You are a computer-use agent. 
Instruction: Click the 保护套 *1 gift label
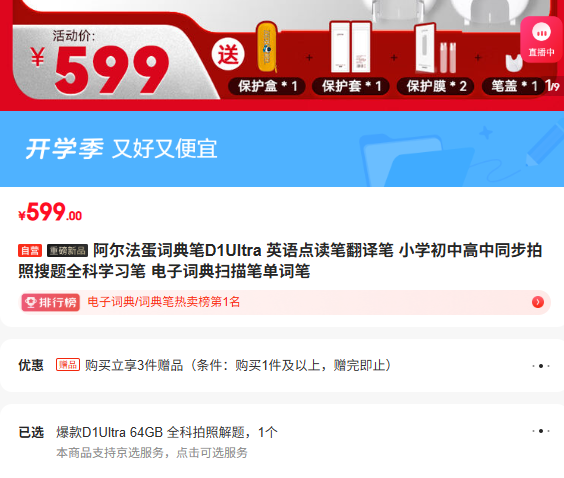[x=351, y=86]
